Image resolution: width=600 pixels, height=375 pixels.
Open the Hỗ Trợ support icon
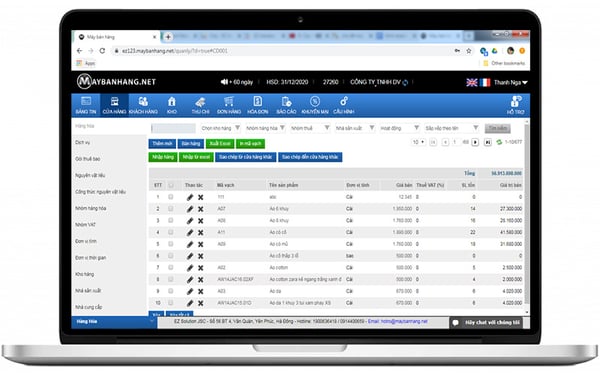pos(516,102)
